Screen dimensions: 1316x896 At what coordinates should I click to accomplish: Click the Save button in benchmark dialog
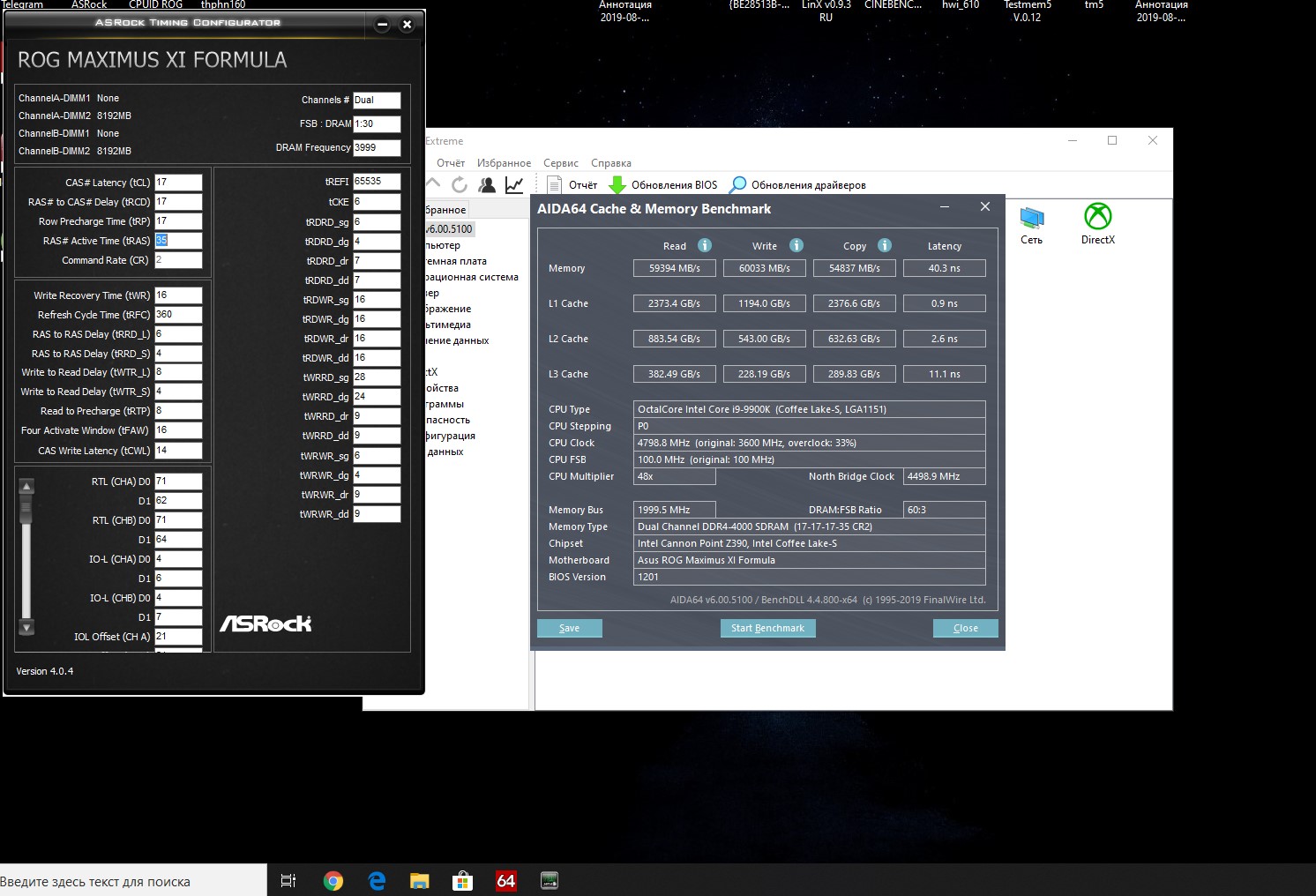point(570,628)
